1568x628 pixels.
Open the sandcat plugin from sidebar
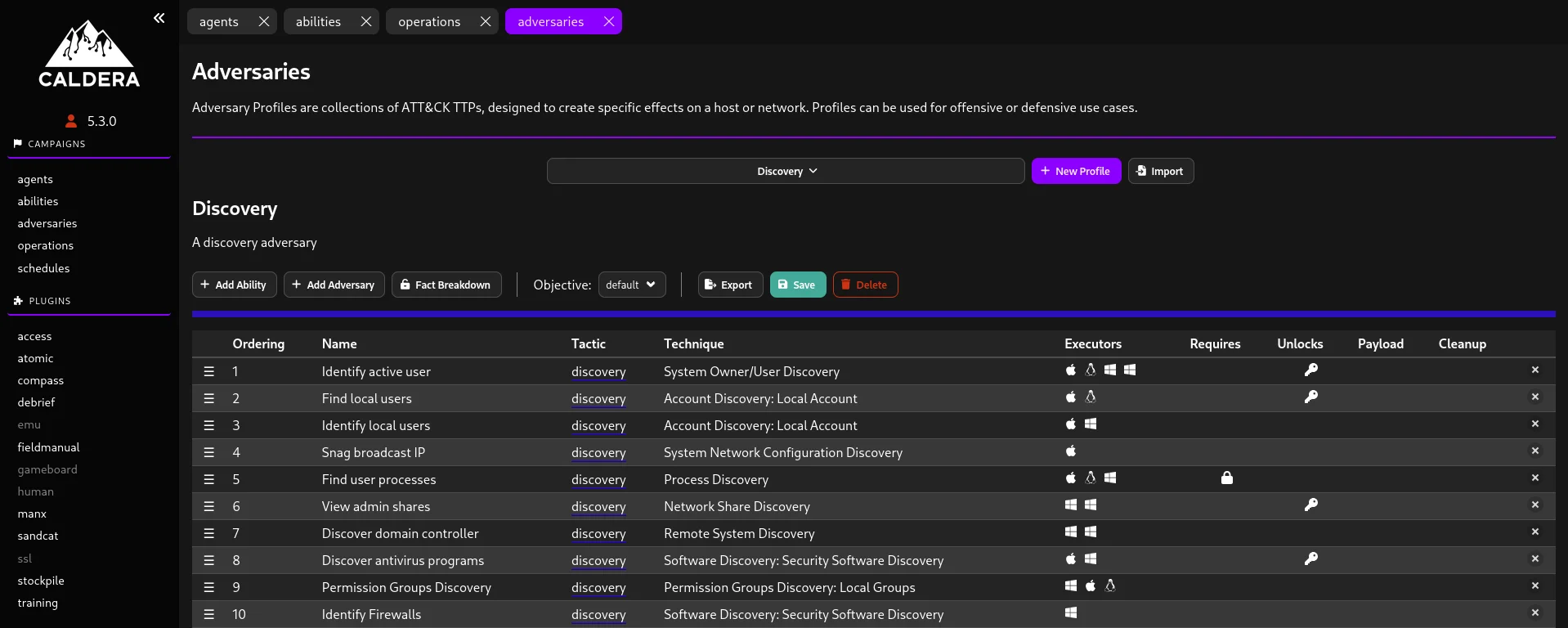click(38, 536)
